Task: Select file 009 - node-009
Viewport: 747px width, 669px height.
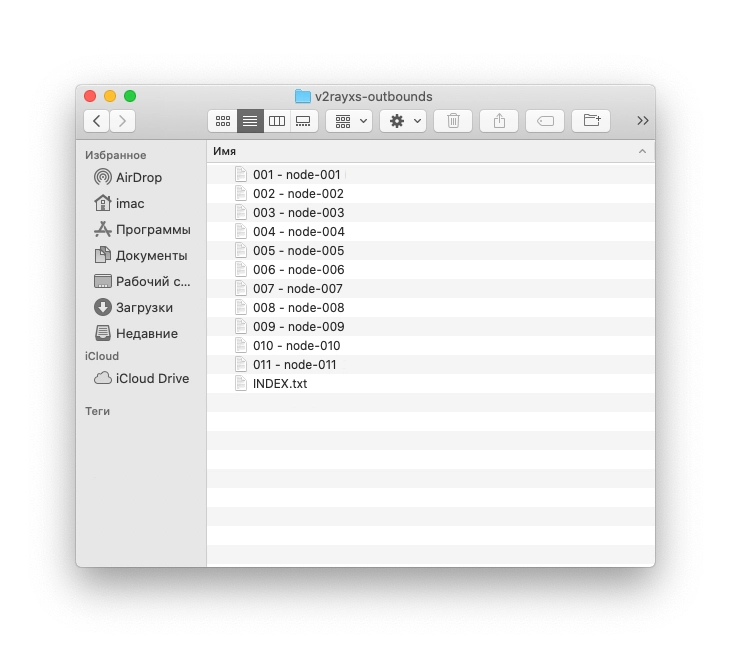Action: (431, 327)
